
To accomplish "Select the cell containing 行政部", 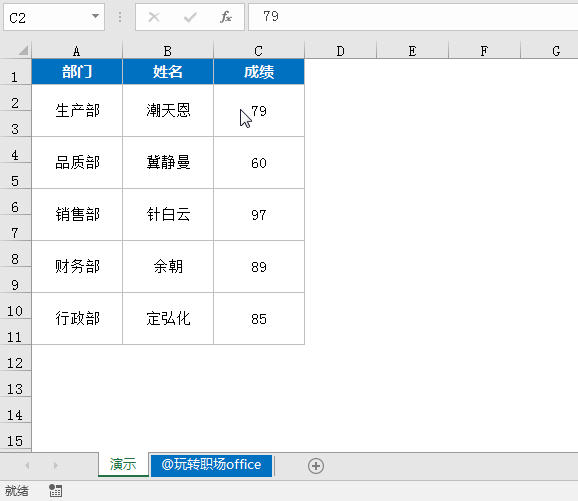I will [77, 319].
